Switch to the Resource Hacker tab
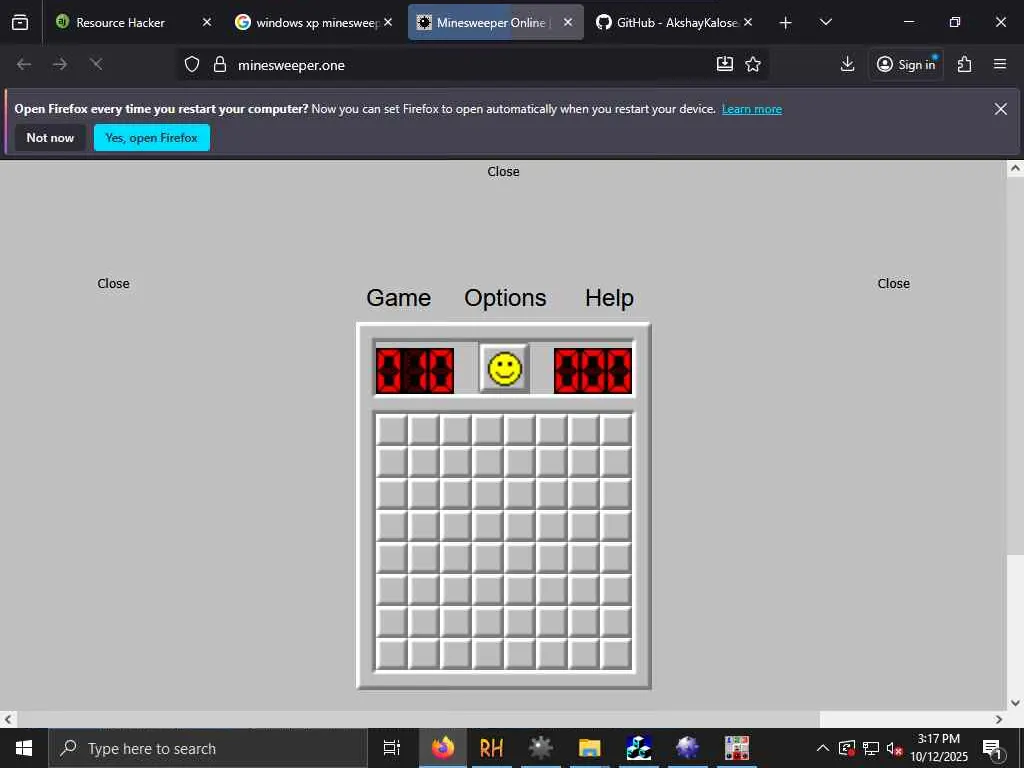 (x=120, y=22)
